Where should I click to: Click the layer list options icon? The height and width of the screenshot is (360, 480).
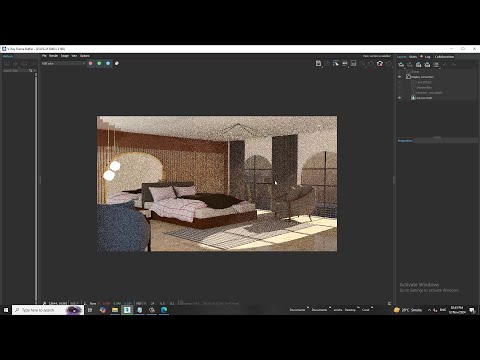point(436,65)
